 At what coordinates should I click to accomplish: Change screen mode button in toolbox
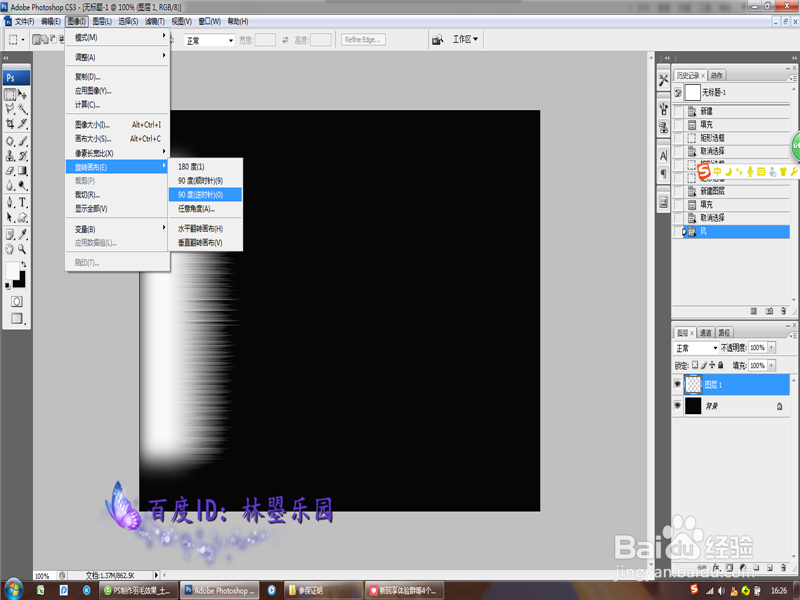[x=17, y=318]
